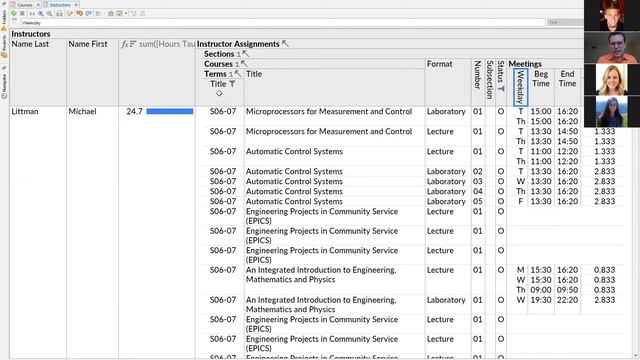Viewport: 640px width, 360px height.
Task: Click the blue redo arrow icon
Action: click(88, 13)
